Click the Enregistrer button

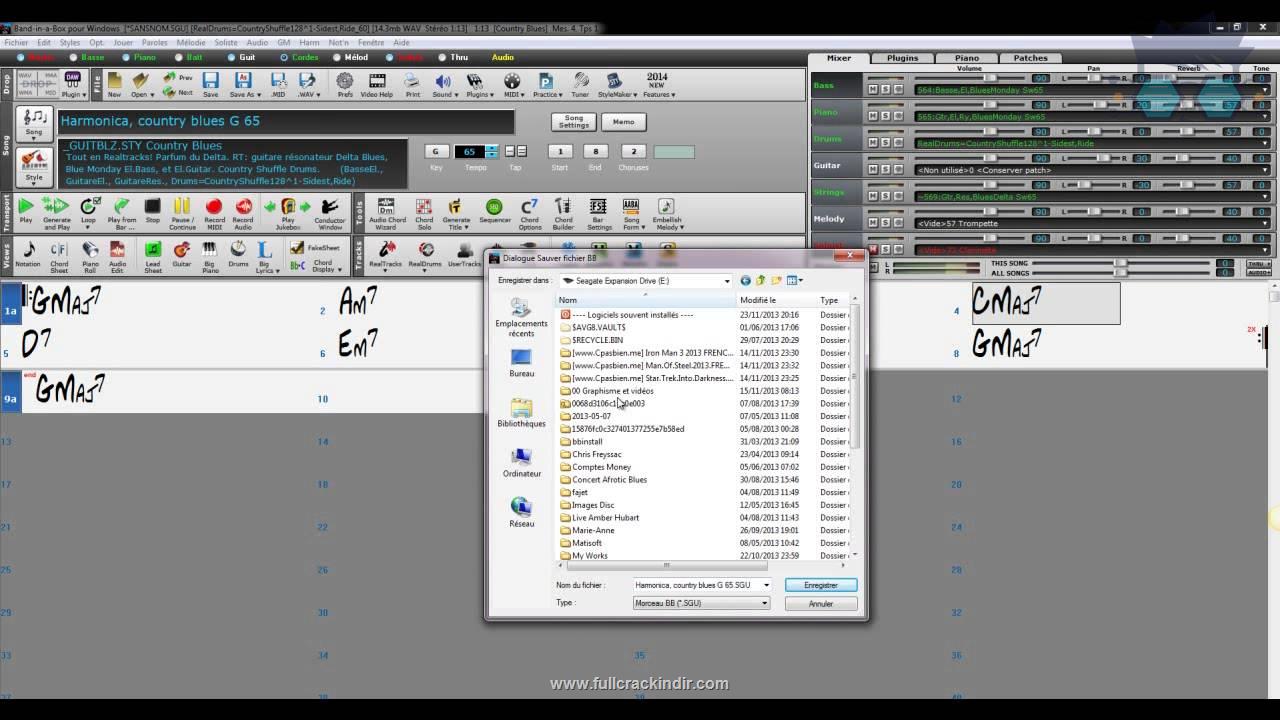coord(821,585)
